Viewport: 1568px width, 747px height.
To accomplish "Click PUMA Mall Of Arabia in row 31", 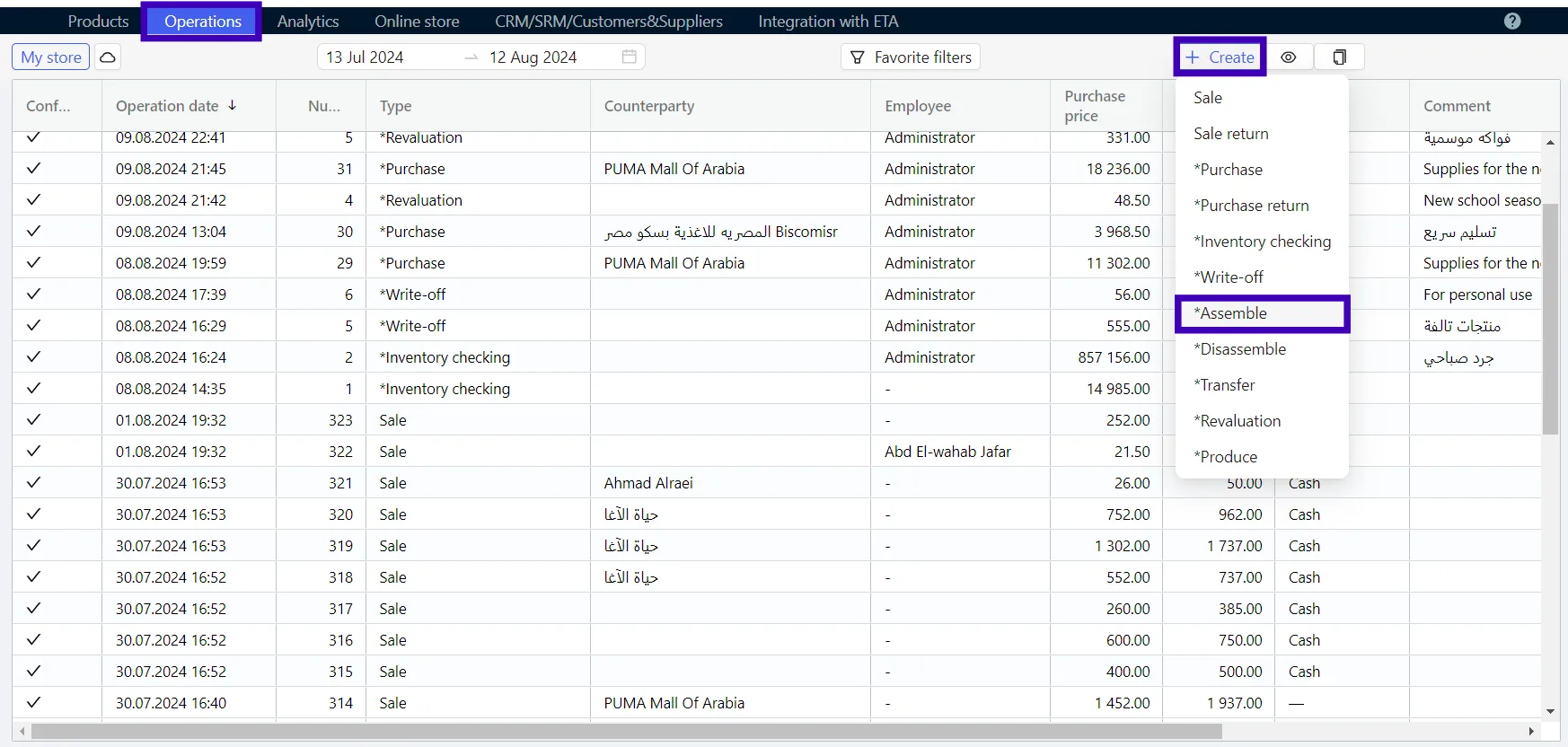I will [x=674, y=169].
